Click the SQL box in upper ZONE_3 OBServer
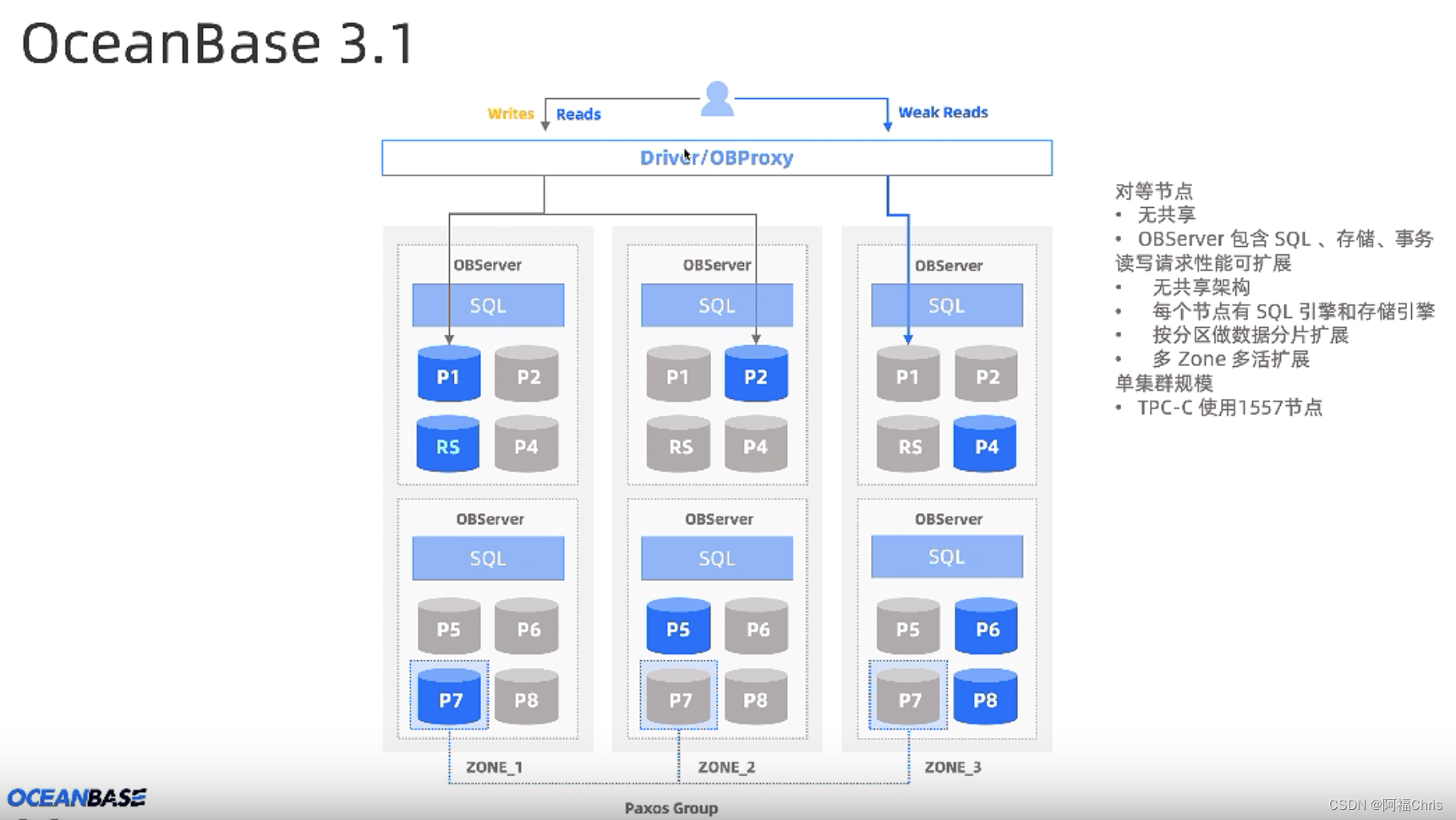This screenshot has width=1456, height=820. point(947,305)
